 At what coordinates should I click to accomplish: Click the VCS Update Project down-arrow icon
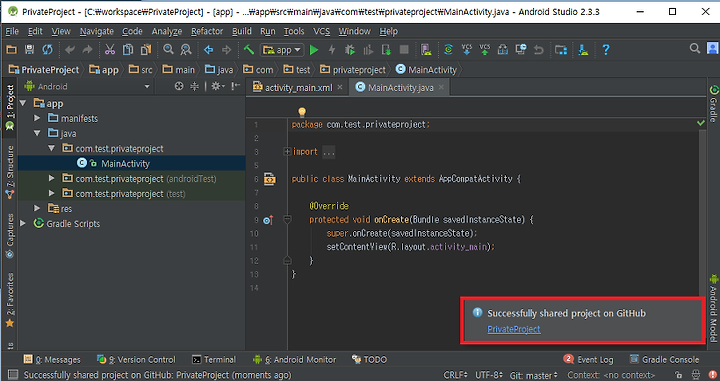click(467, 50)
